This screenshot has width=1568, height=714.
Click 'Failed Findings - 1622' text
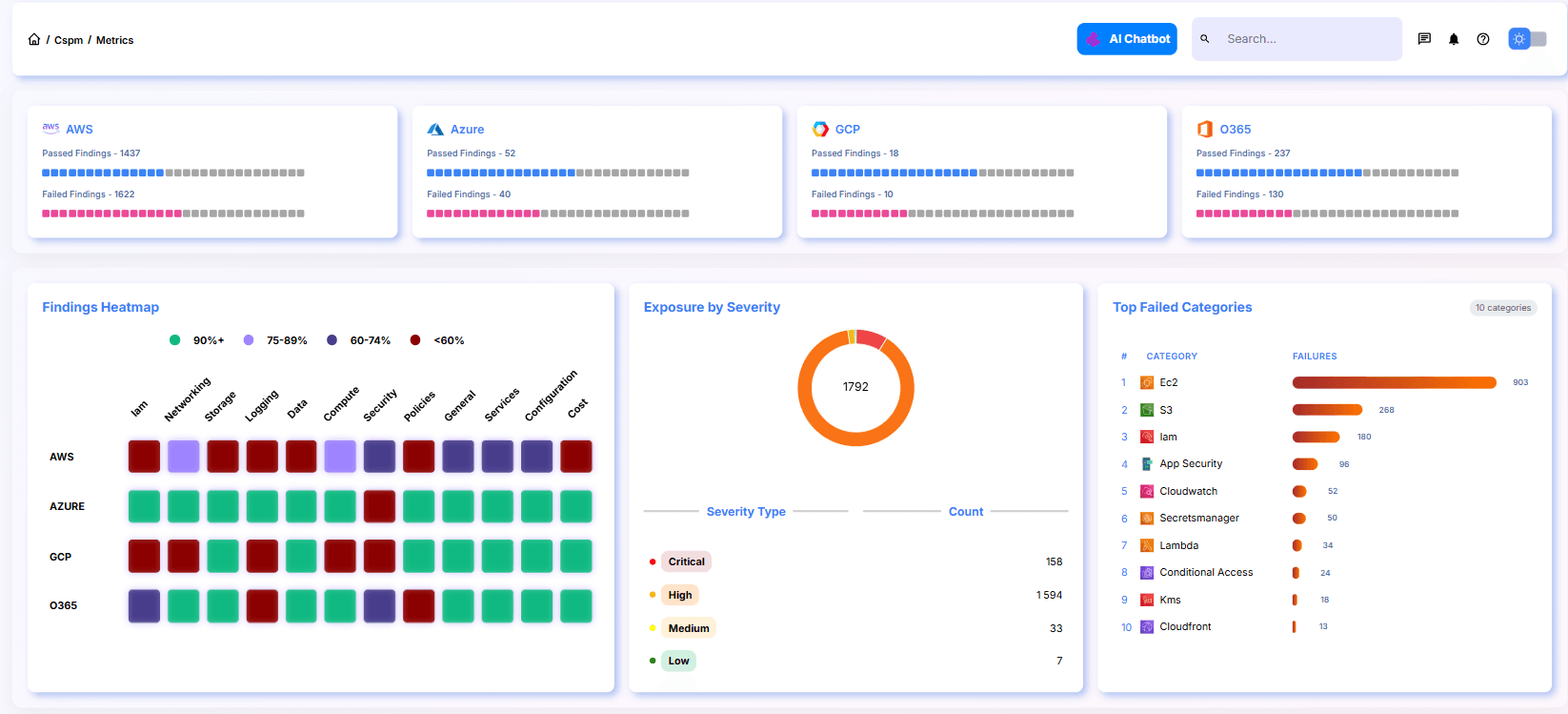pyautogui.click(x=88, y=194)
